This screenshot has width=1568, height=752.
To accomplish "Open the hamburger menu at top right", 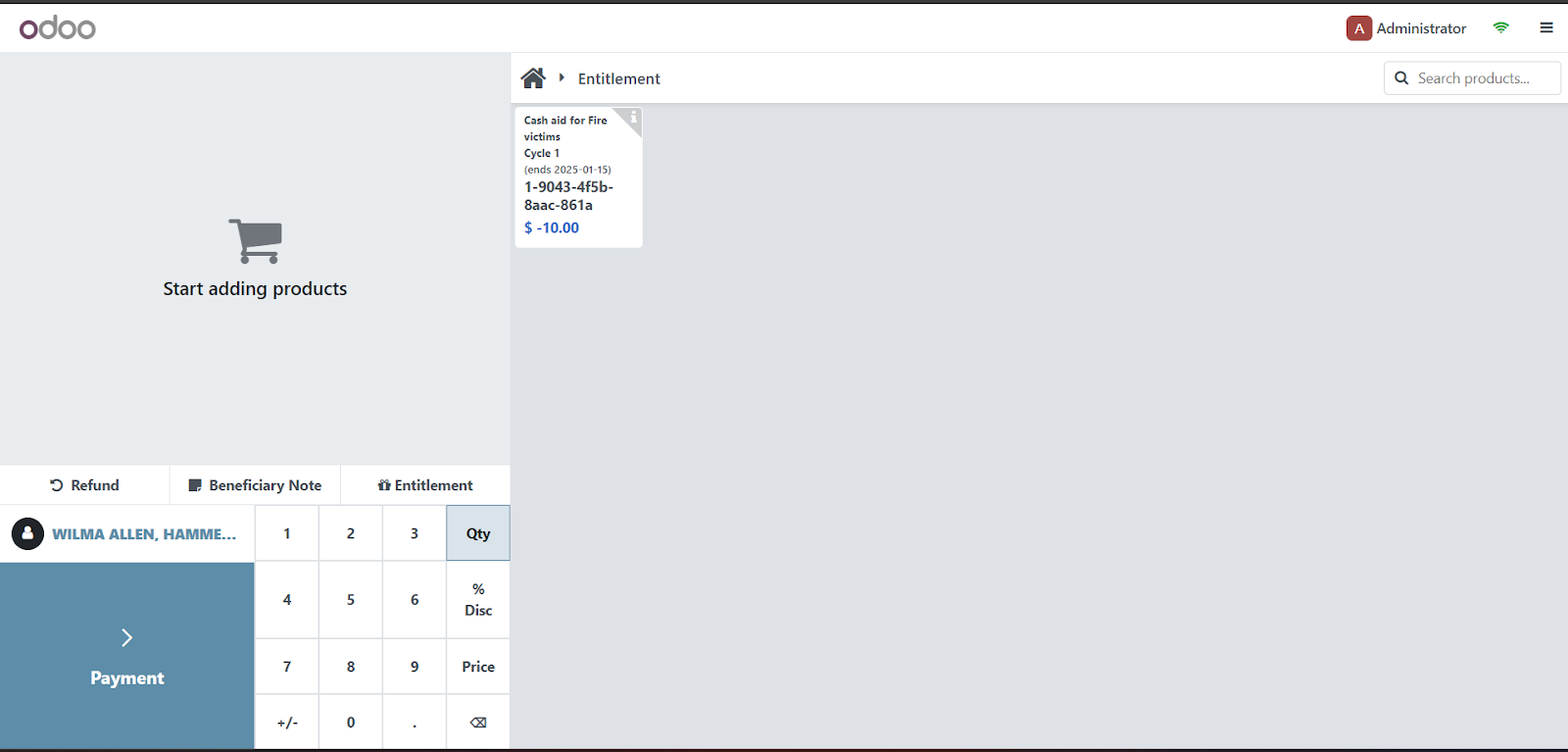I will click(1546, 28).
